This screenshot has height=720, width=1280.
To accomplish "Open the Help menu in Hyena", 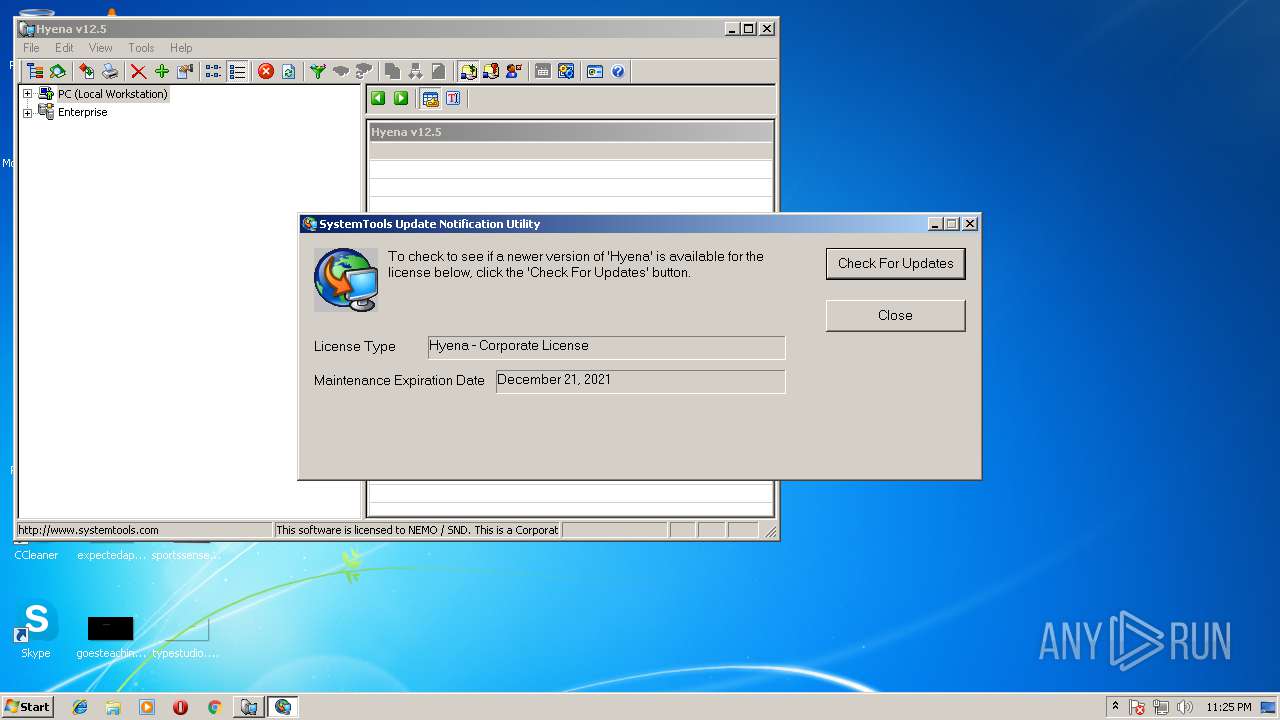I will tap(181, 47).
